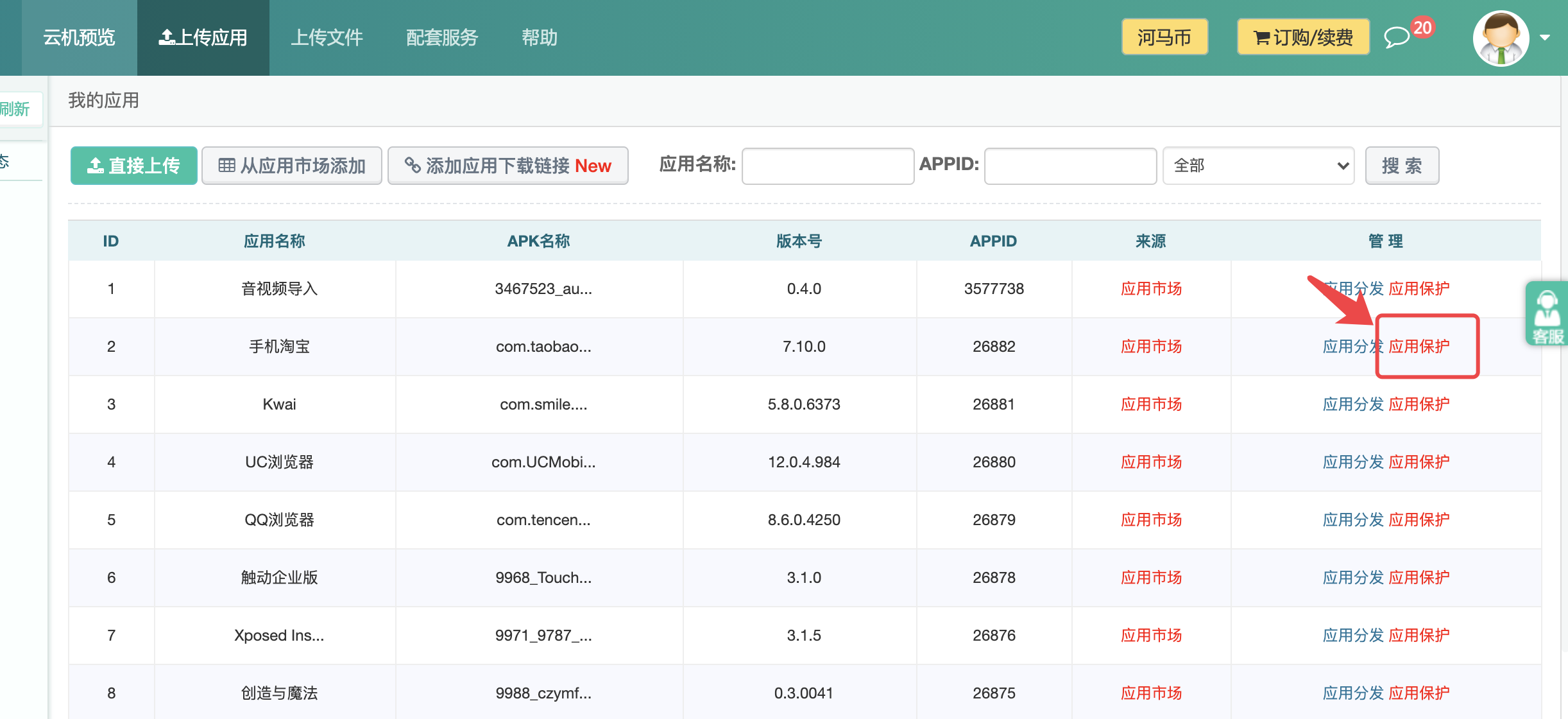Click the user avatar picture
Viewport: 1568px width, 719px height.
(x=1501, y=38)
